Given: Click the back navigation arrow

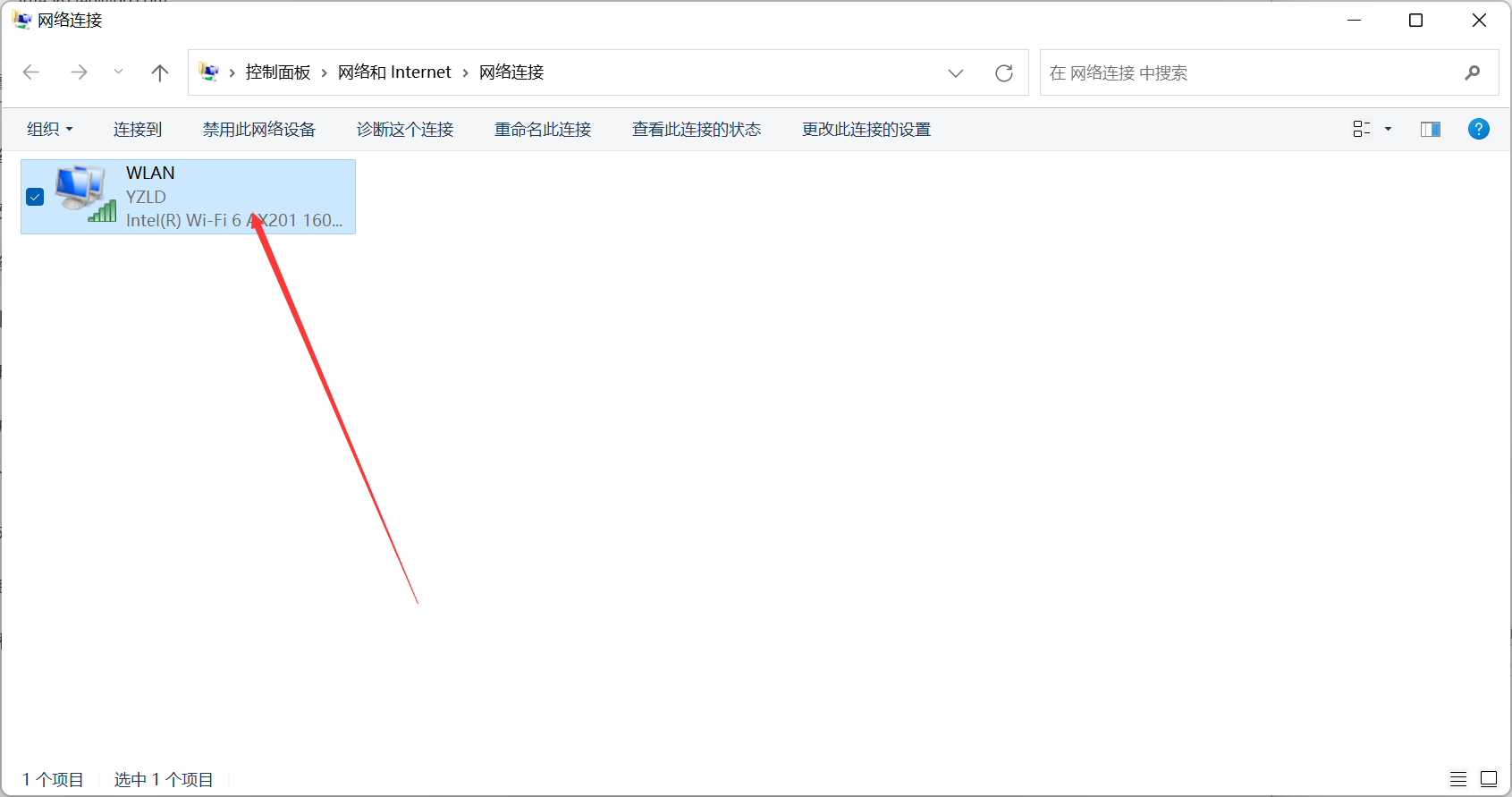Looking at the screenshot, I should pos(31,72).
